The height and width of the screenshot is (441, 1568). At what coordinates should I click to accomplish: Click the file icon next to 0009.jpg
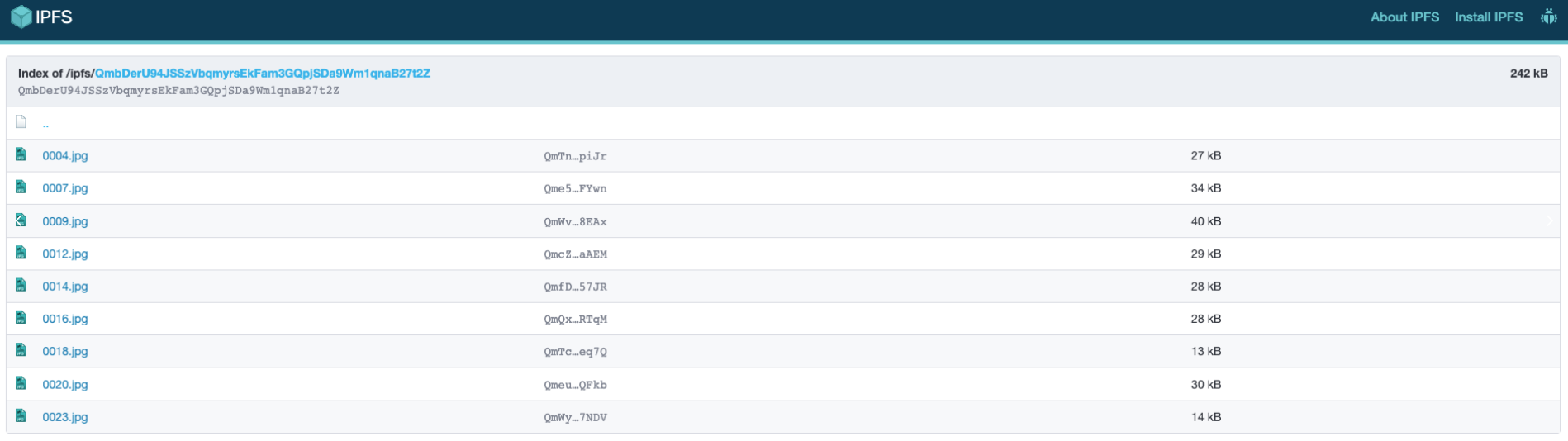pyautogui.click(x=21, y=220)
